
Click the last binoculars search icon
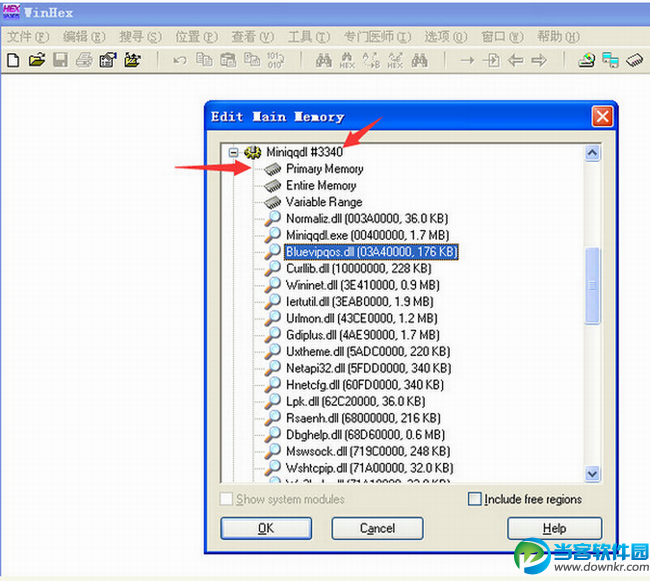[x=419, y=61]
